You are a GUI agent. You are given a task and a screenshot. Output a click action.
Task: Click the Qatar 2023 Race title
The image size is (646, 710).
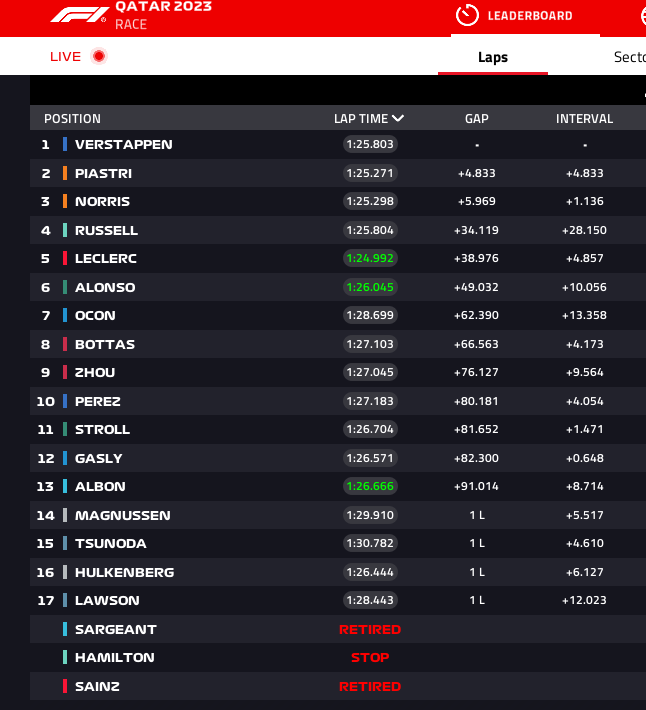[x=163, y=15]
